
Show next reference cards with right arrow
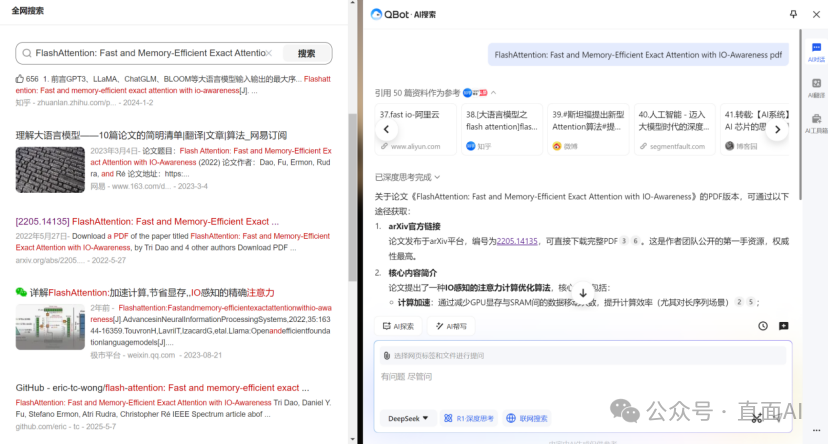click(x=777, y=129)
